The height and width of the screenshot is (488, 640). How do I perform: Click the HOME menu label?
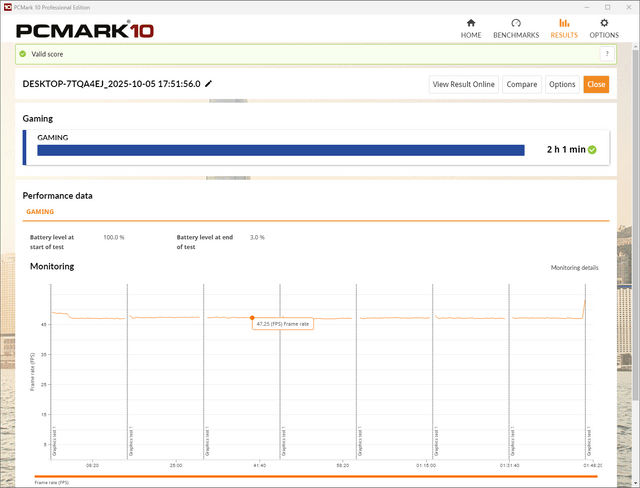point(471,35)
